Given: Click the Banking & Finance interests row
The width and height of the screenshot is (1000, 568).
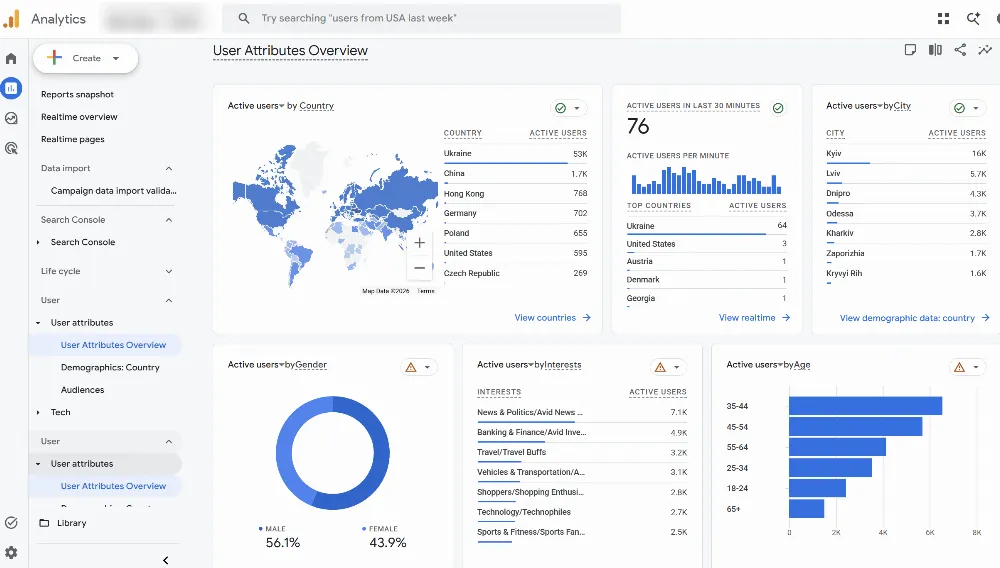Looking at the screenshot, I should 582,432.
